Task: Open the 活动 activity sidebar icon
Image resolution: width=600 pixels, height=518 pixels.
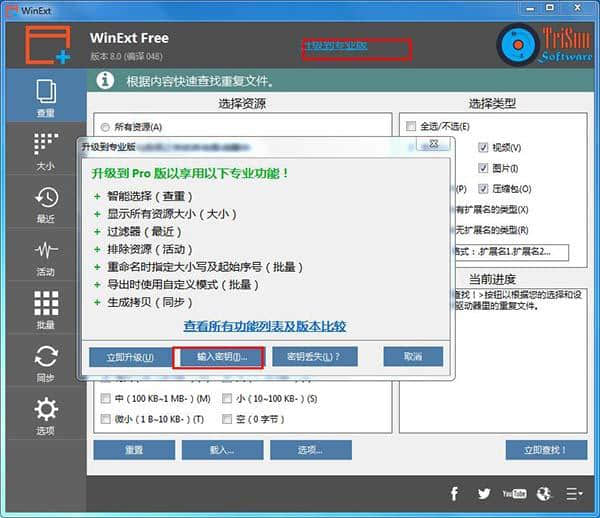Action: coord(45,256)
